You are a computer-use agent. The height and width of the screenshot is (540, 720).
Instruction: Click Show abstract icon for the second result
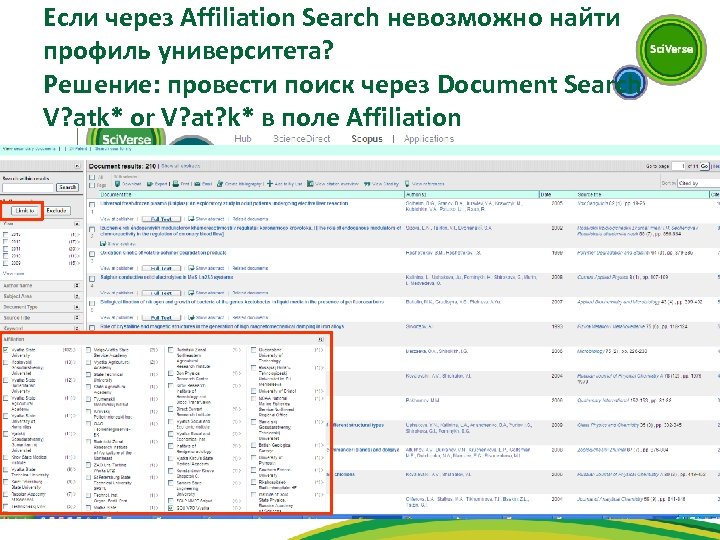point(103,244)
